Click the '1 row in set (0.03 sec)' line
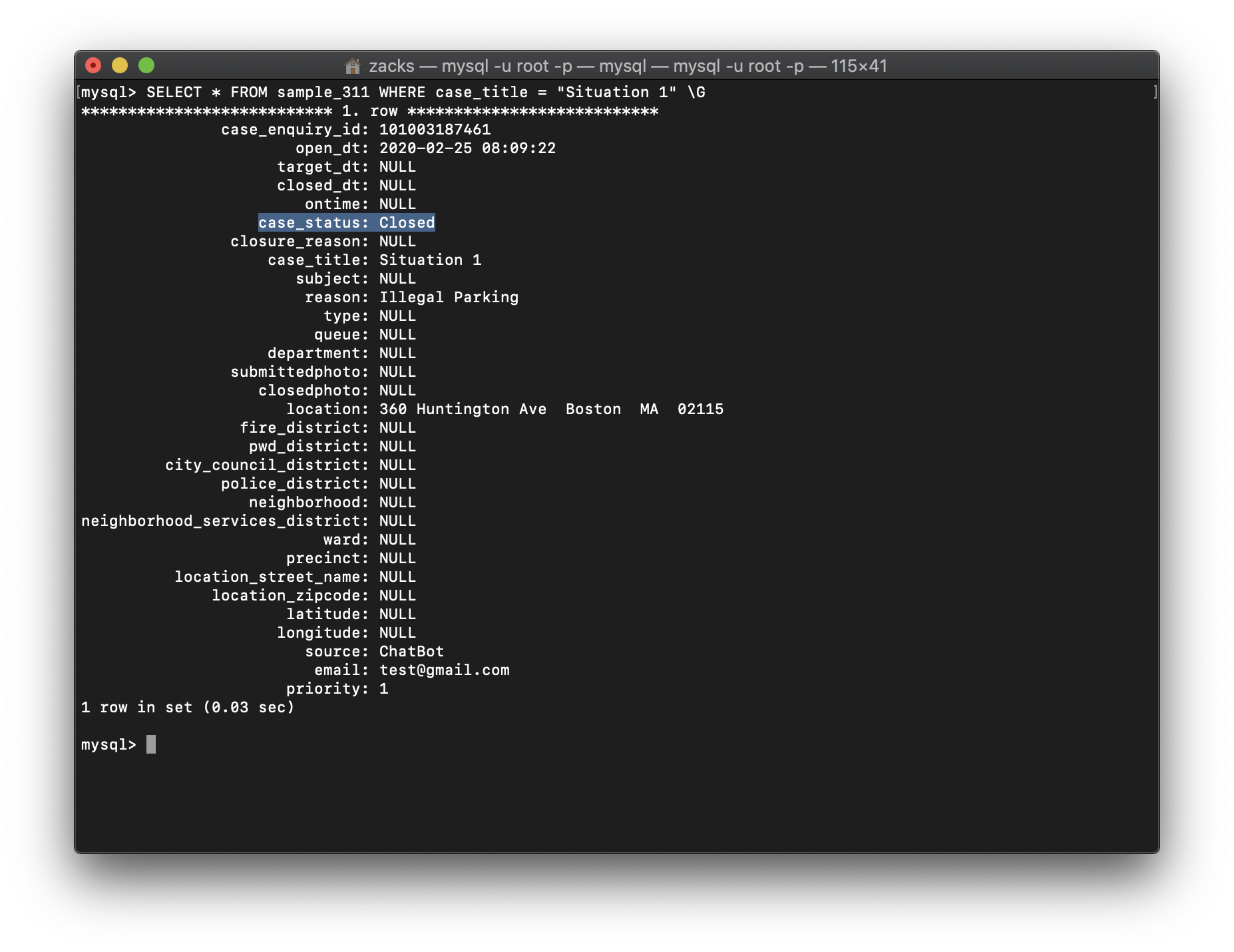 188,708
